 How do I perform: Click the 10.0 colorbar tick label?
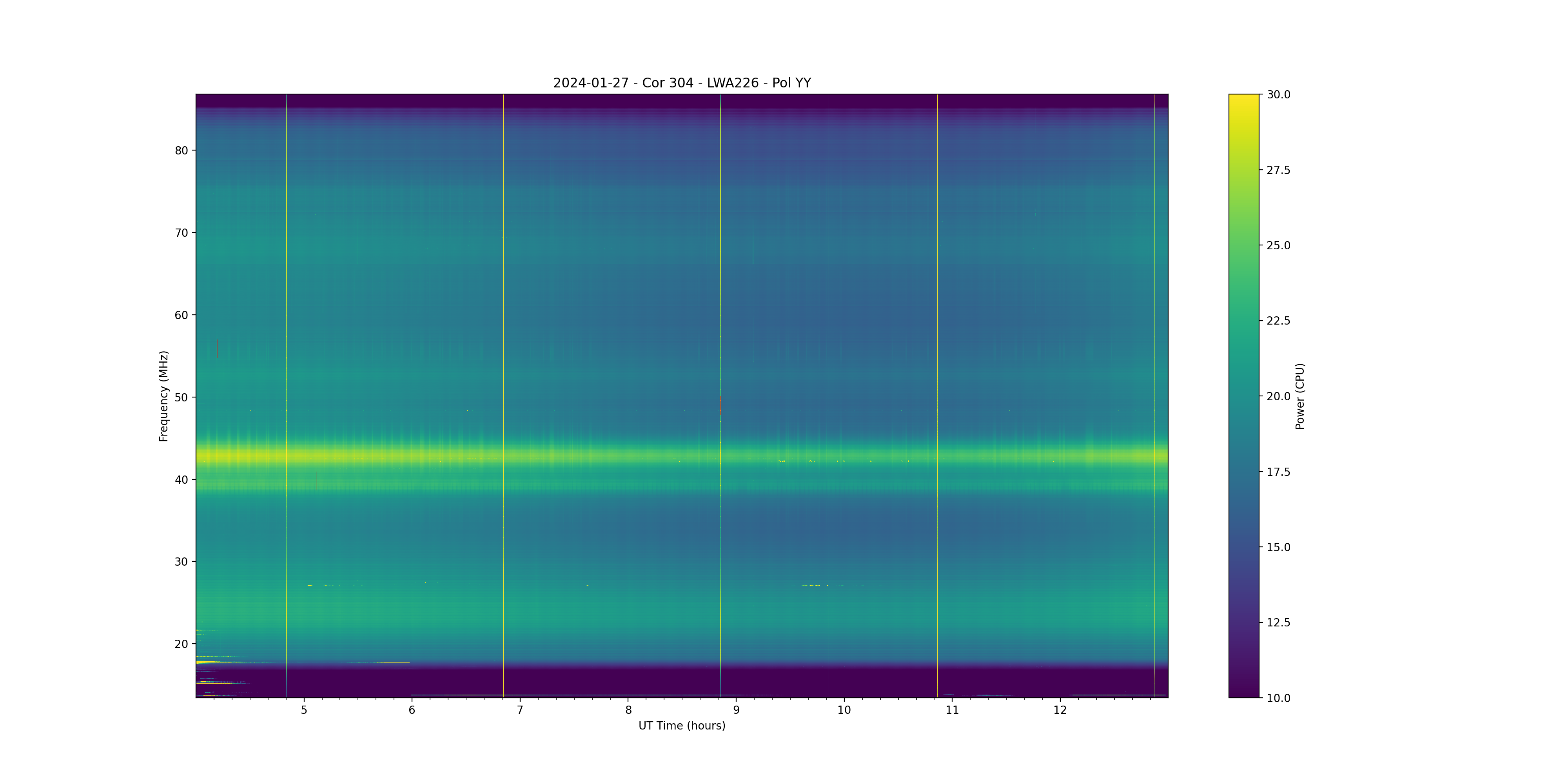pyautogui.click(x=1278, y=698)
